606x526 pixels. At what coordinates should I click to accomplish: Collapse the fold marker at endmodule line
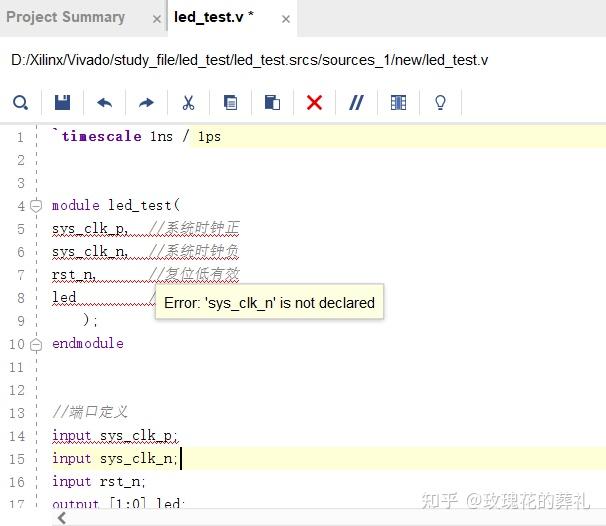point(36,344)
